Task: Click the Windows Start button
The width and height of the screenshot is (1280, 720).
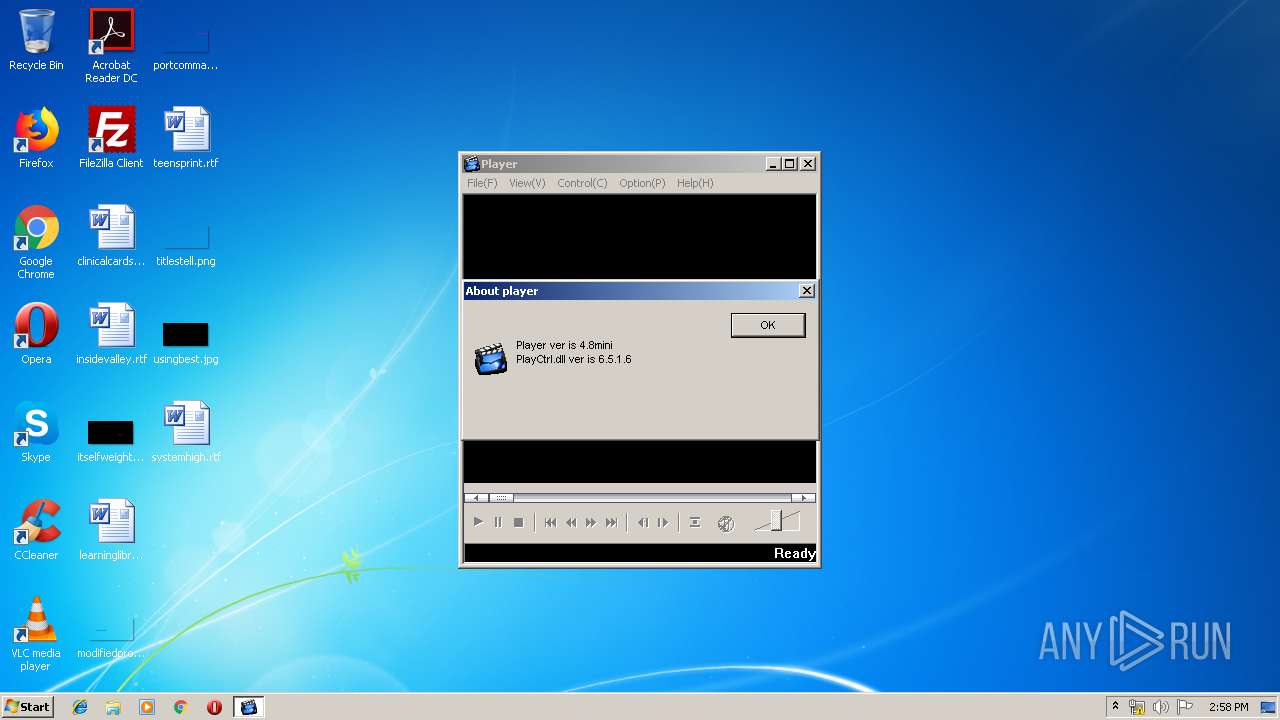Action: 28,706
